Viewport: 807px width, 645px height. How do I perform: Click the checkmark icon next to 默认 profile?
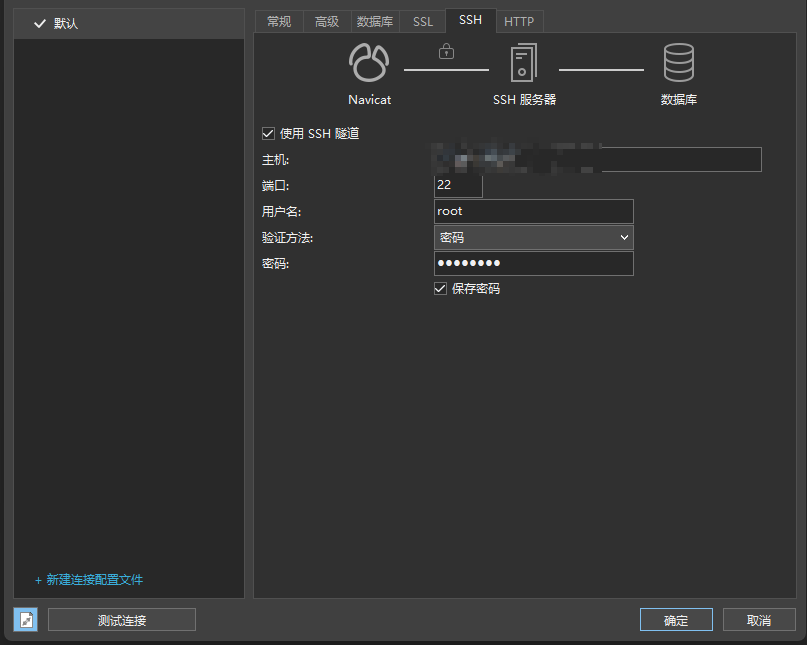pyautogui.click(x=40, y=22)
